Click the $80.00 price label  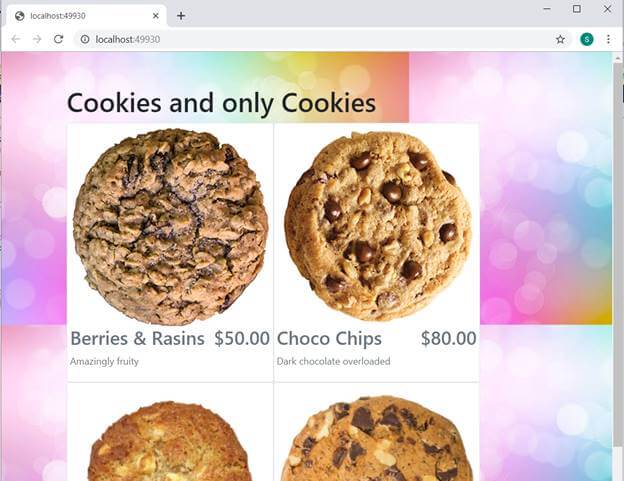[x=448, y=338]
